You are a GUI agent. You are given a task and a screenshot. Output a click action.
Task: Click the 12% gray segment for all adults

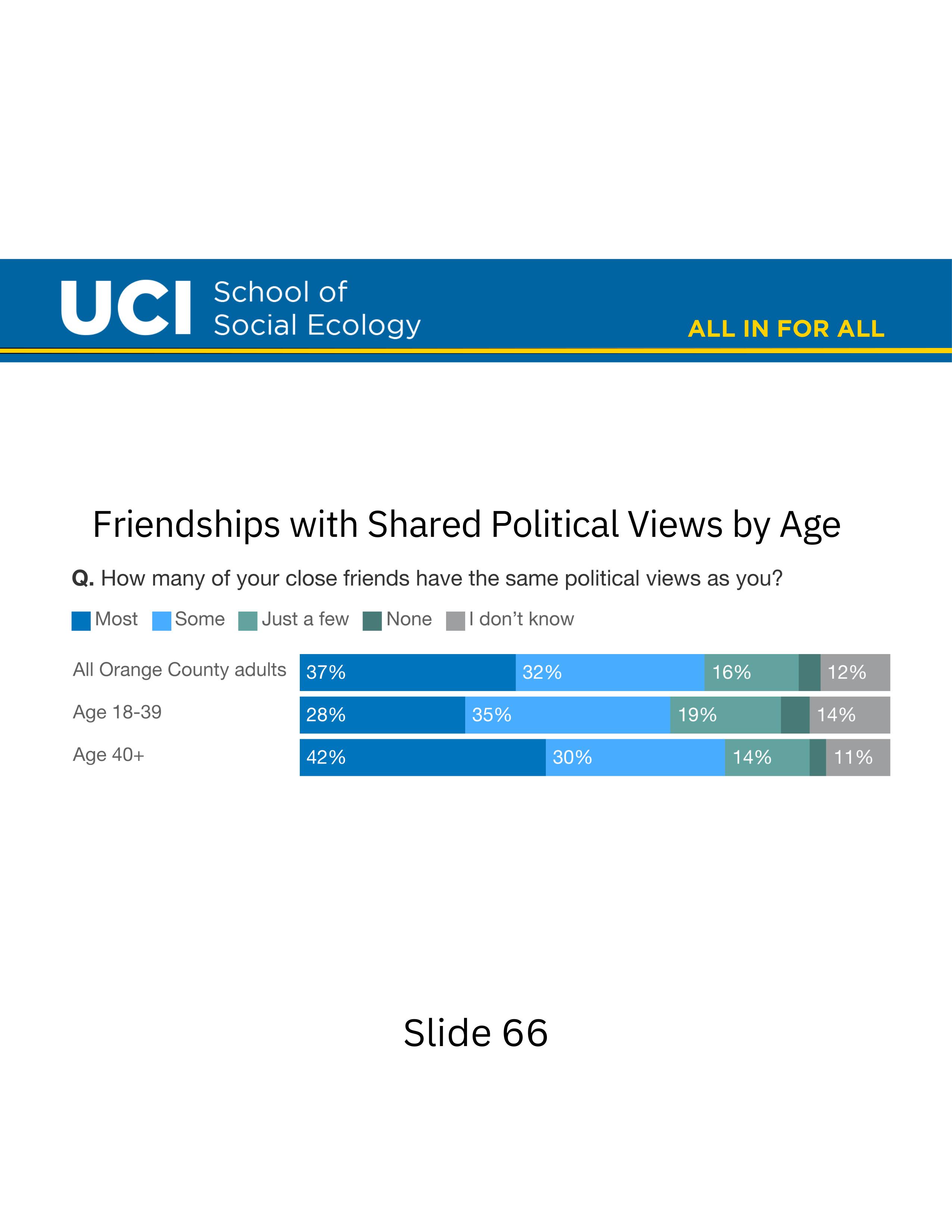pos(855,672)
